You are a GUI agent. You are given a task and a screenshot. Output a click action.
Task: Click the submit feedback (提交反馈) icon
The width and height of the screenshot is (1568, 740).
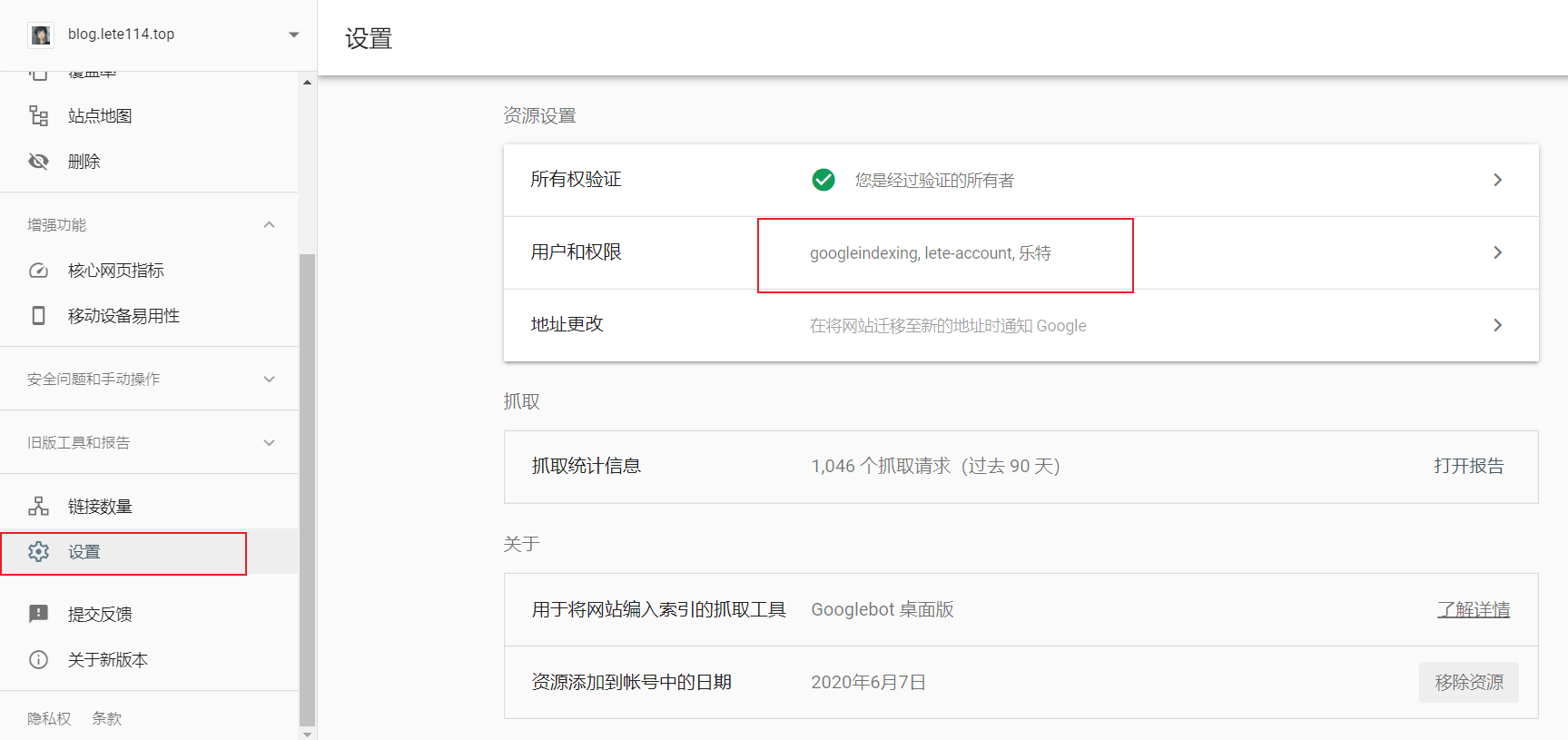tap(38, 615)
